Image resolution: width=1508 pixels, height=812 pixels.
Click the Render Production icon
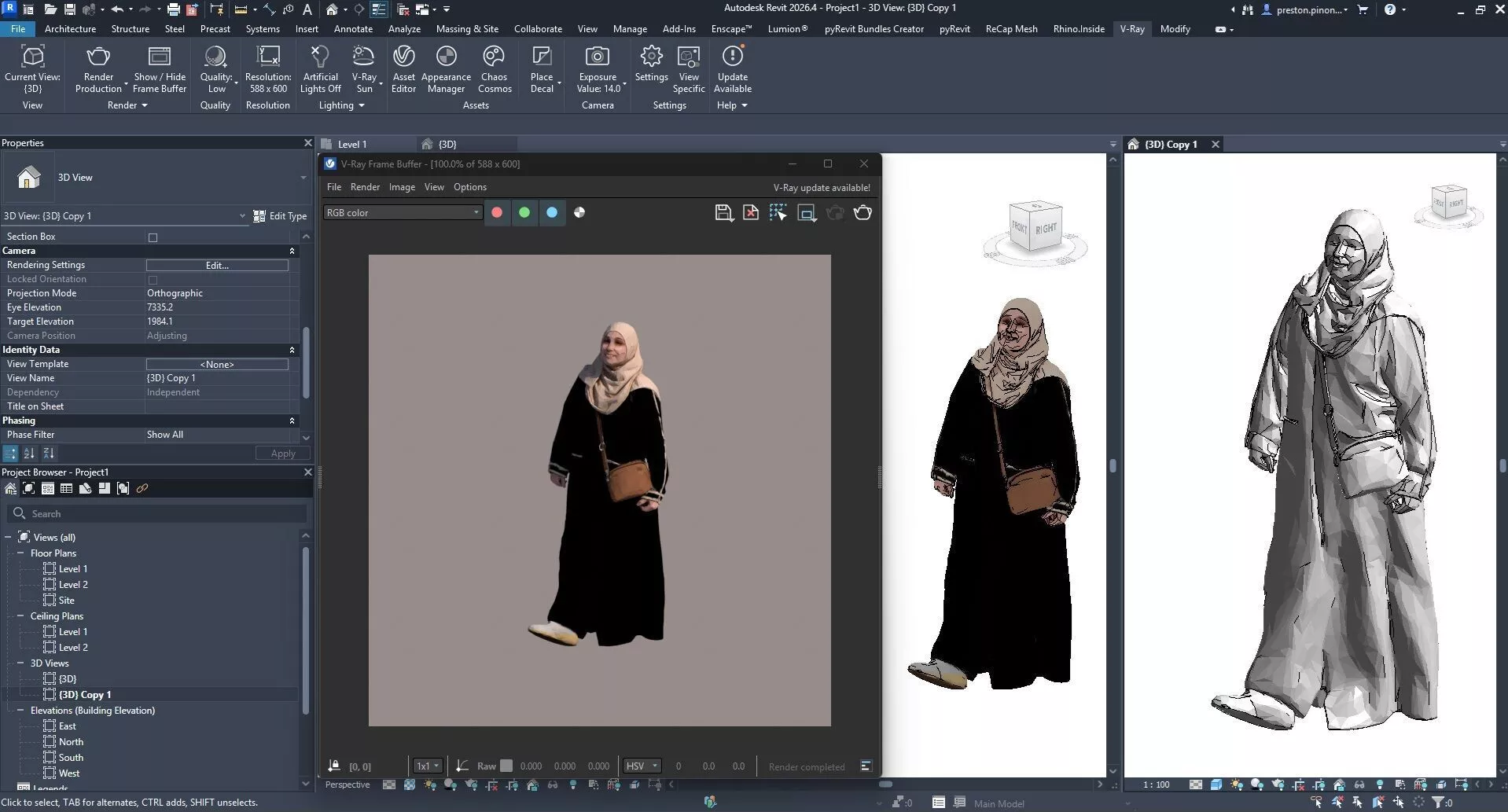[98, 57]
